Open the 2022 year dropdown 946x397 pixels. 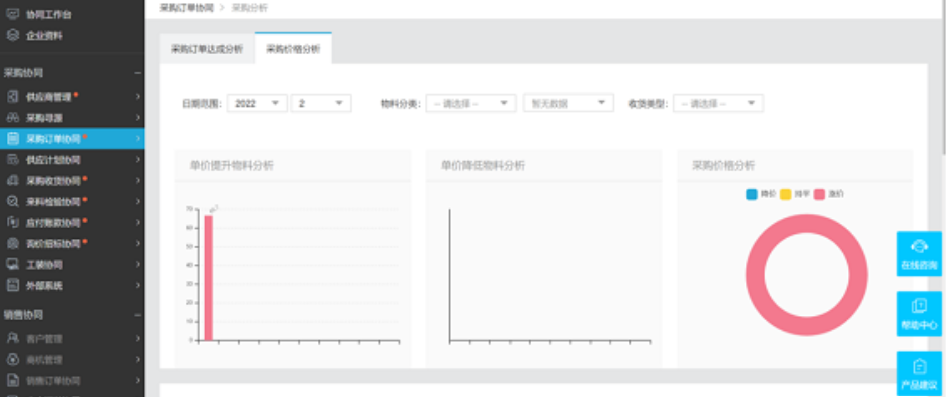[x=257, y=103]
